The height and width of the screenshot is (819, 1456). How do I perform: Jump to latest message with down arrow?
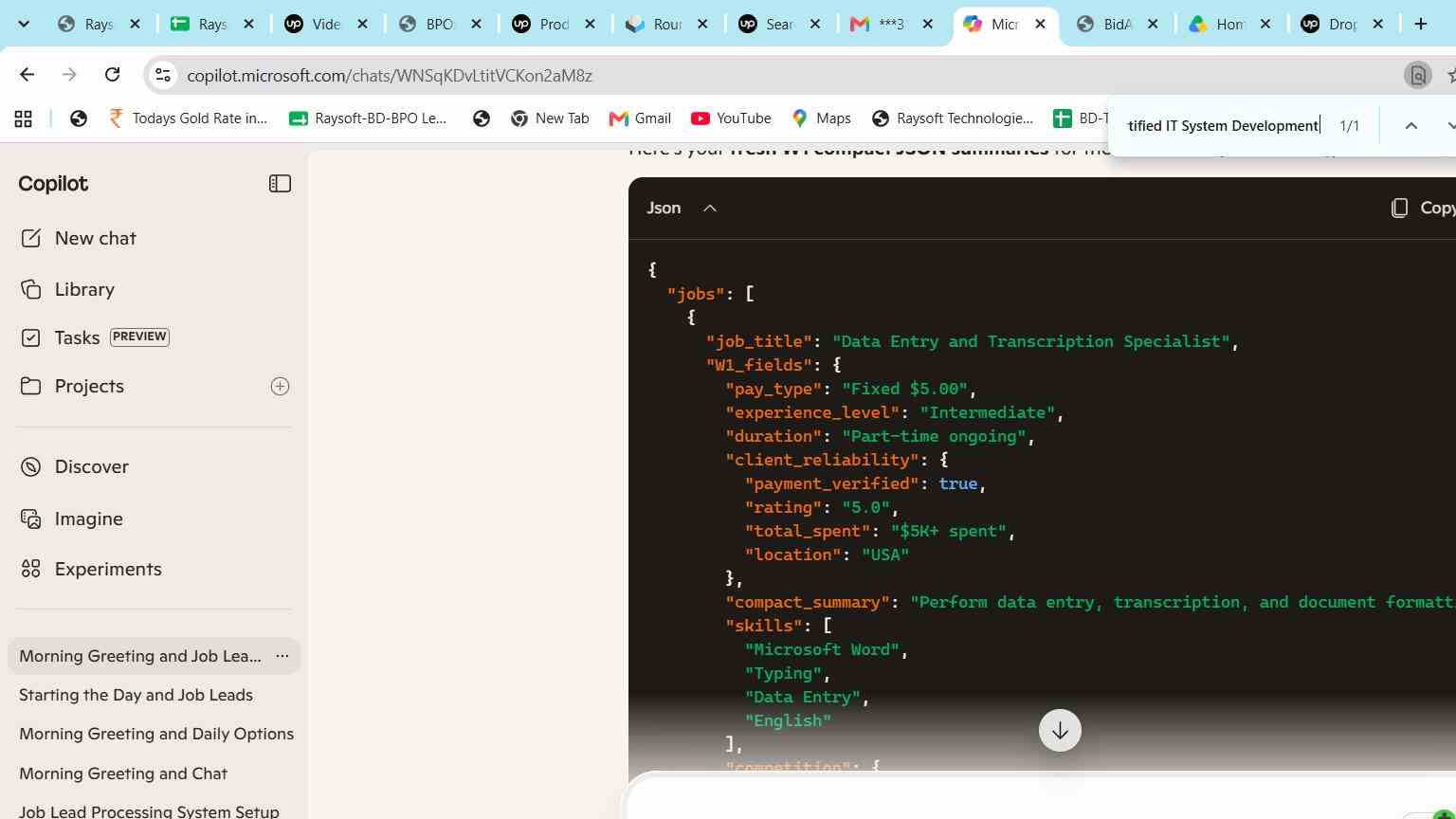point(1060,731)
